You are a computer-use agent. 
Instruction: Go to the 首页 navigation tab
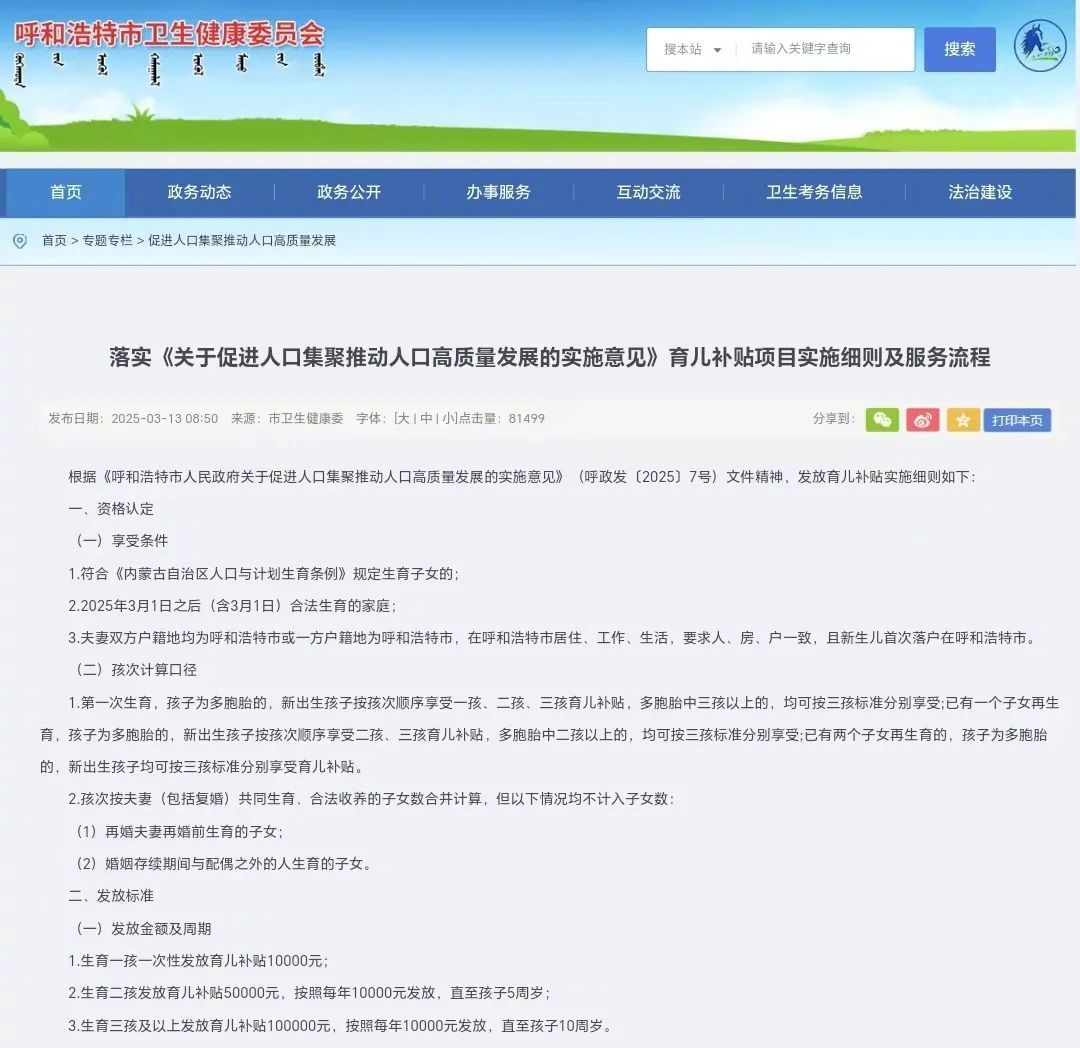(x=66, y=192)
